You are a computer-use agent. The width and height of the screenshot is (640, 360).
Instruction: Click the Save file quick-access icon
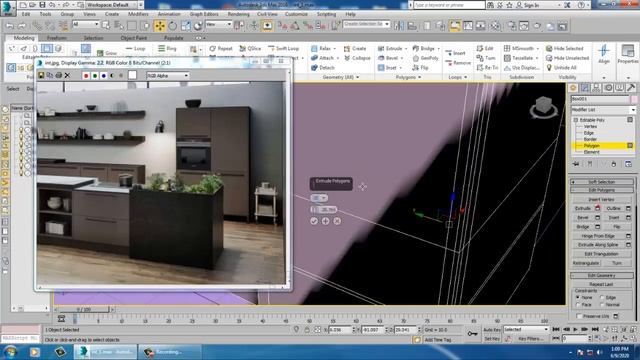coord(42,5)
